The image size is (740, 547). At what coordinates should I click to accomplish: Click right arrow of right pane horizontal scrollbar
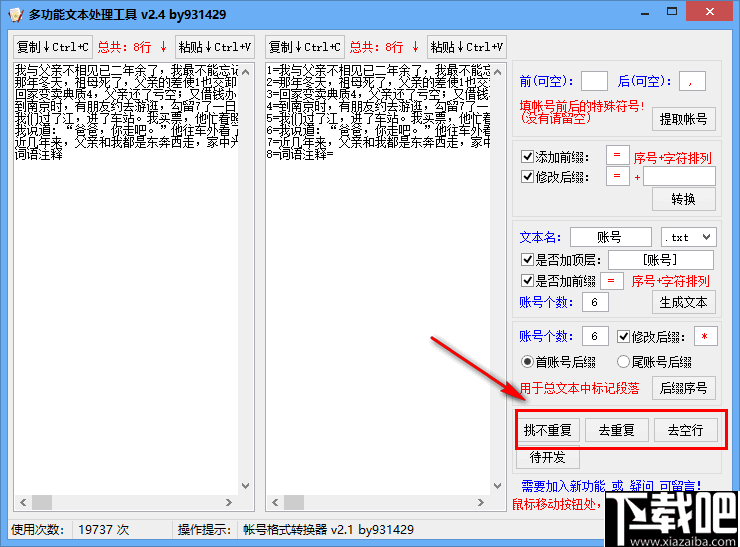tap(481, 503)
